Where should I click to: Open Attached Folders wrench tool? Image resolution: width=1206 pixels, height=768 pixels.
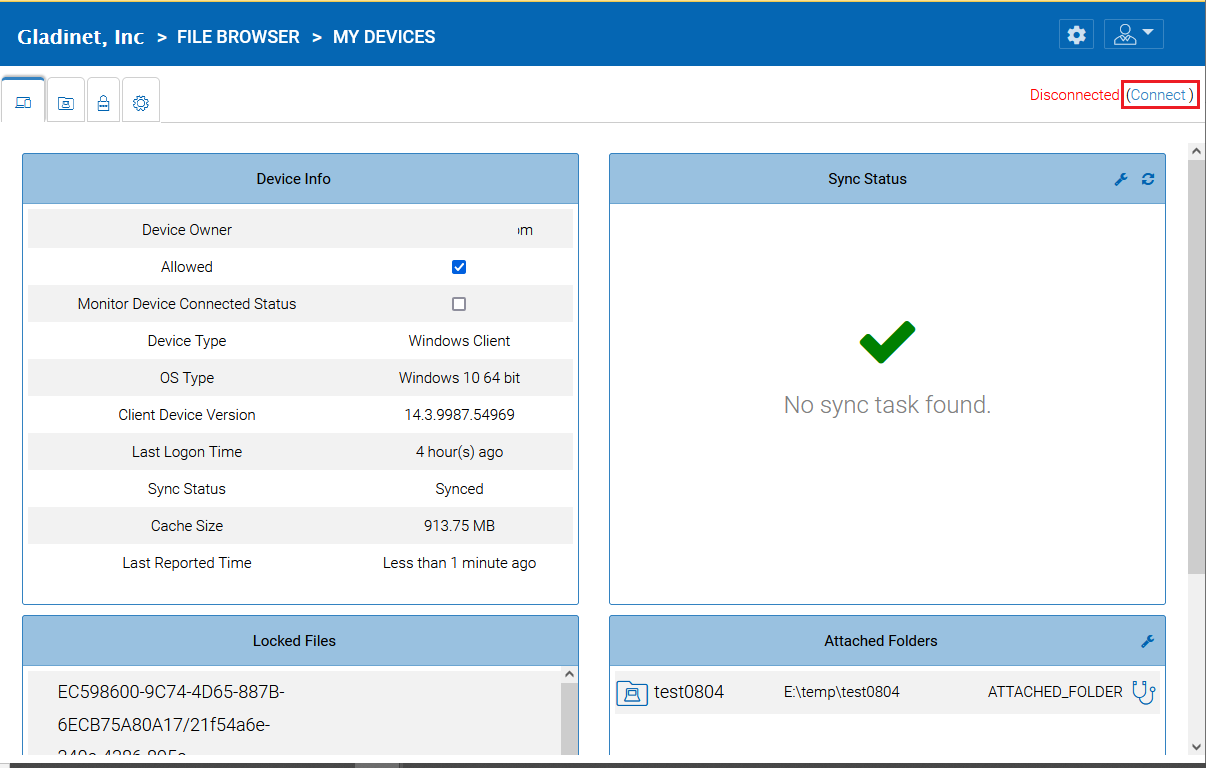click(1148, 641)
